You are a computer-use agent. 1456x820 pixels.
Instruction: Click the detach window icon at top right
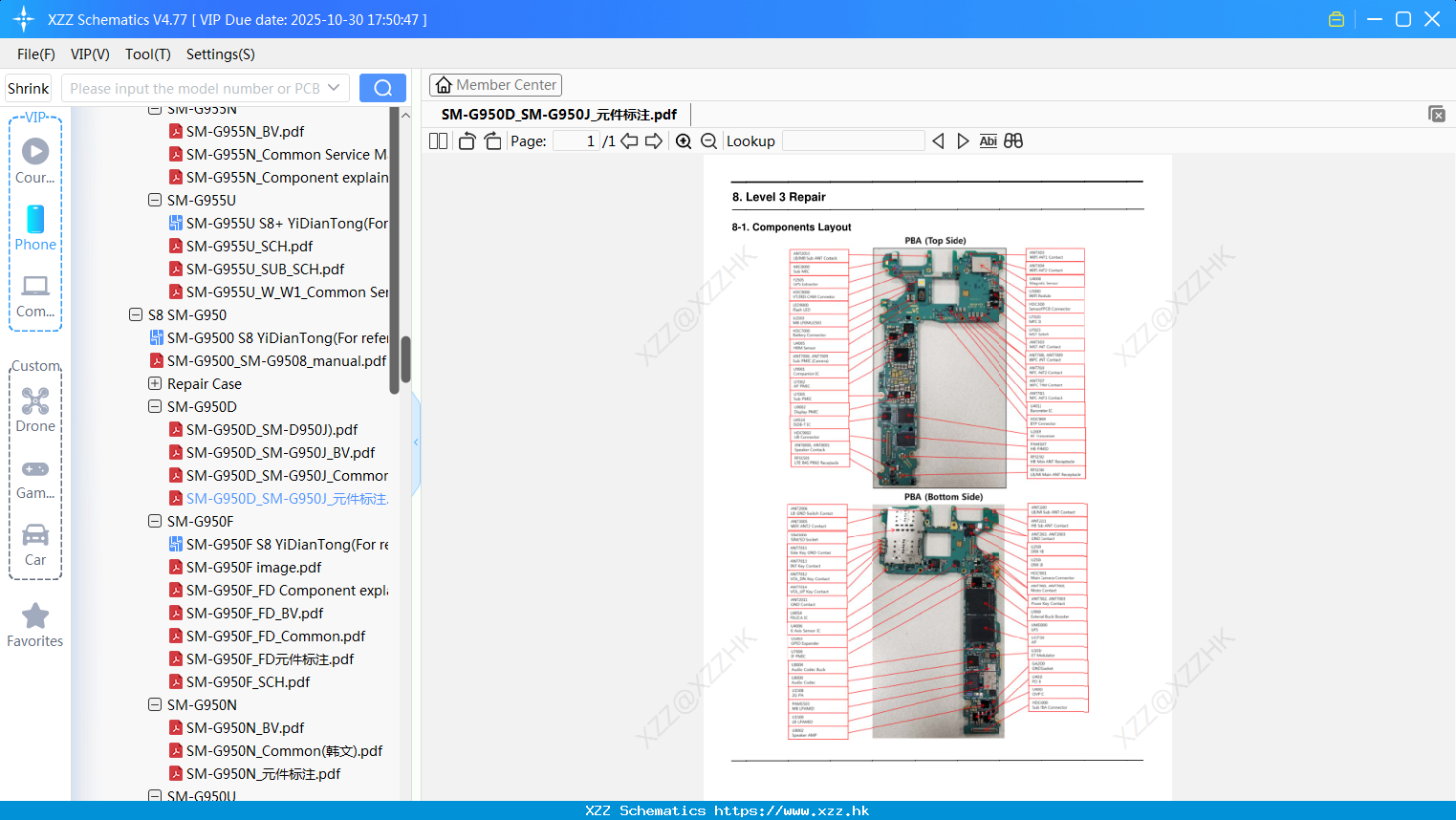(x=1437, y=114)
